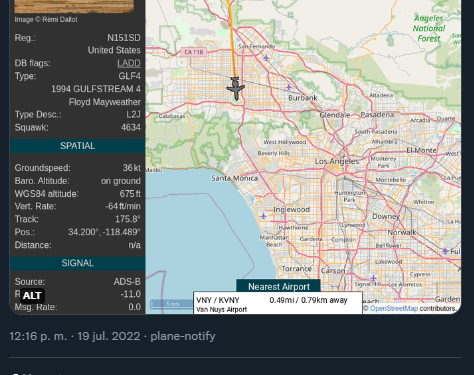The height and width of the screenshot is (375, 474).
Task: Click the Burbank airport plane marker
Action: pyautogui.click(x=289, y=88)
